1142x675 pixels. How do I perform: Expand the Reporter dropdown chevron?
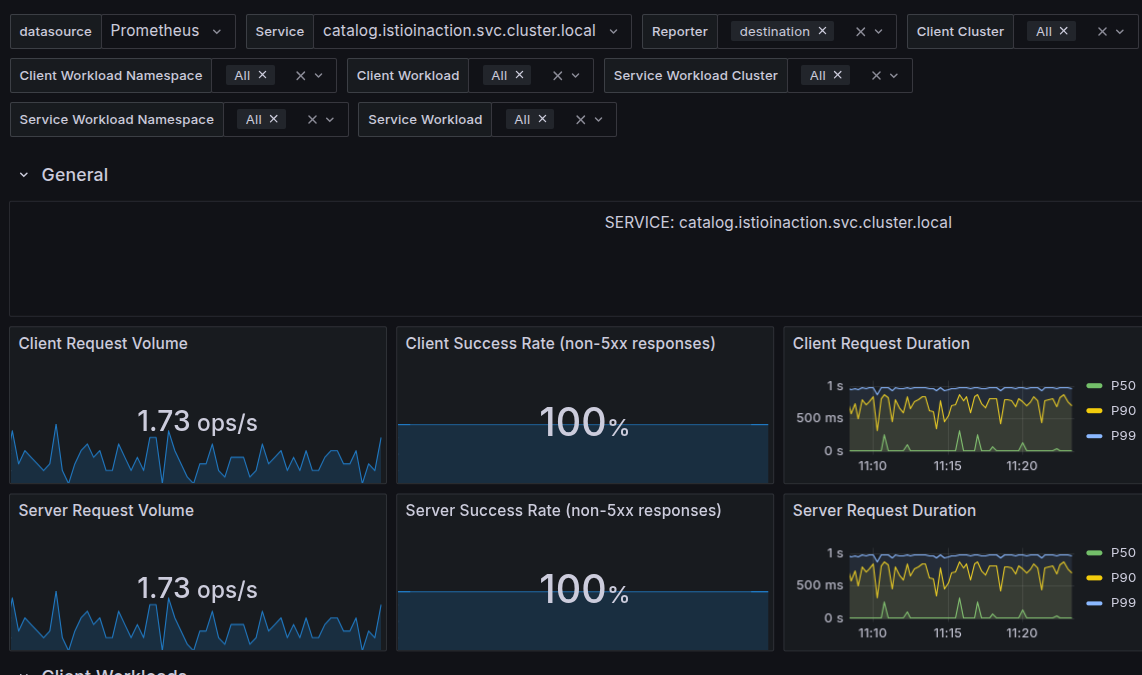point(878,32)
